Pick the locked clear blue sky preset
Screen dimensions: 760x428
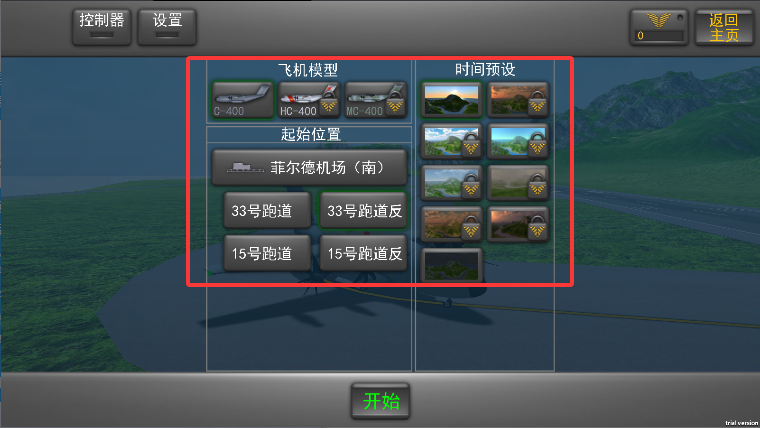tap(518, 142)
